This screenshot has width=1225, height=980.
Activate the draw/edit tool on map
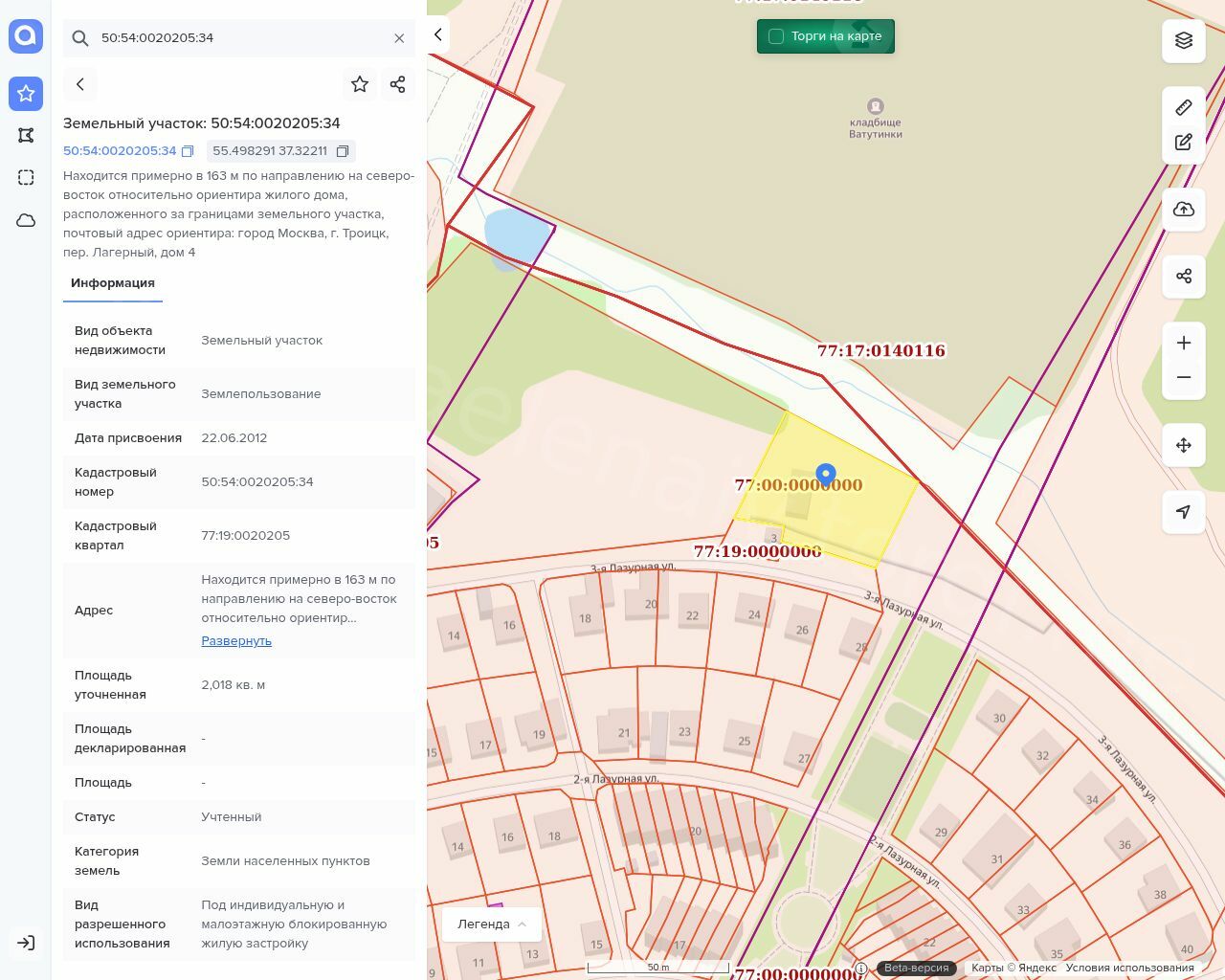coord(1184,143)
